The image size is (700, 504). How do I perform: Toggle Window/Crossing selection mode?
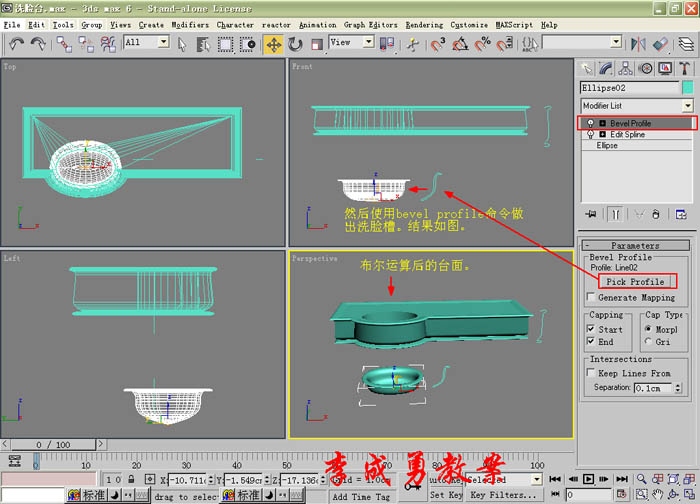pos(248,44)
